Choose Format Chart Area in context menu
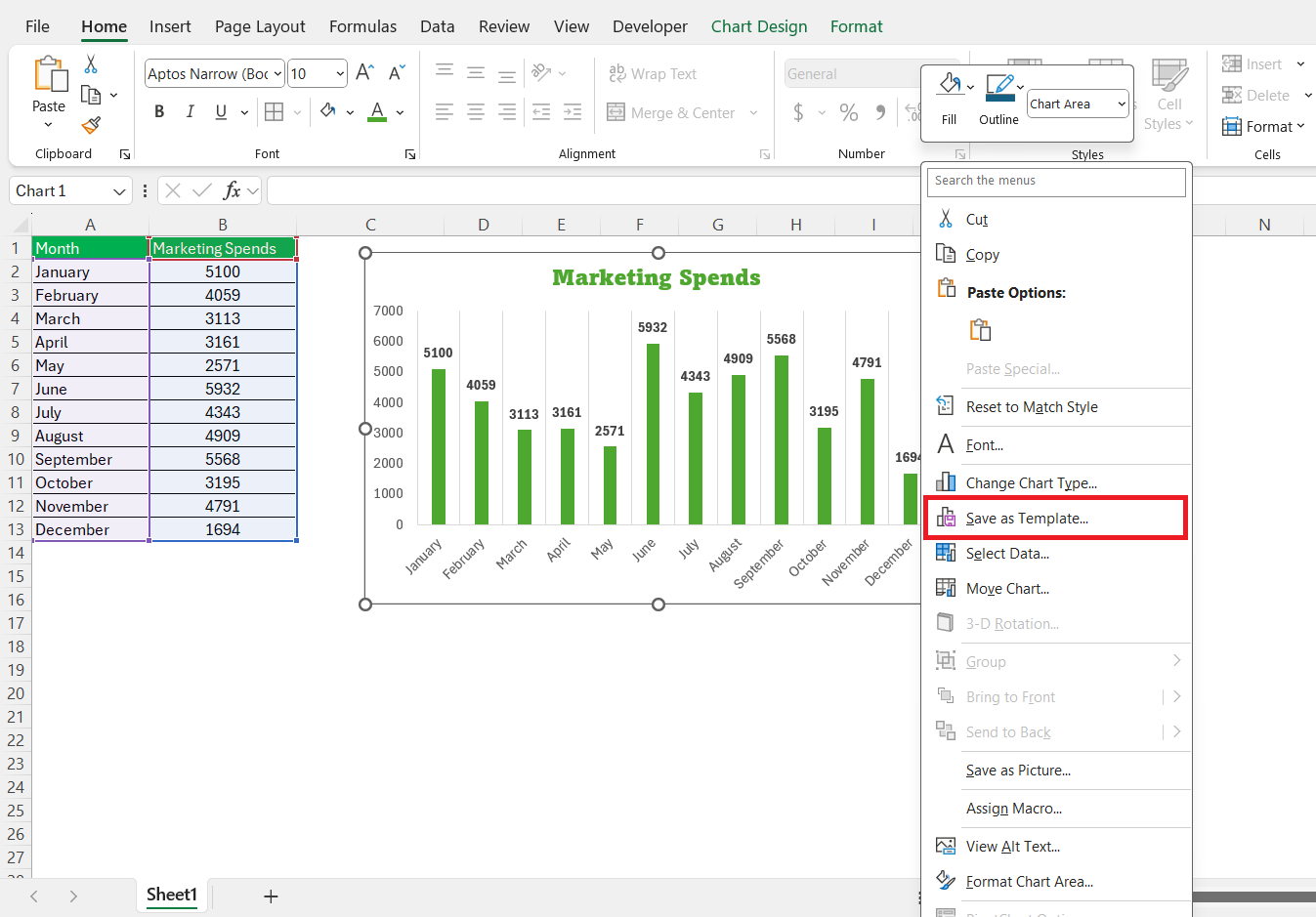This screenshot has height=917, width=1316. (1056, 882)
